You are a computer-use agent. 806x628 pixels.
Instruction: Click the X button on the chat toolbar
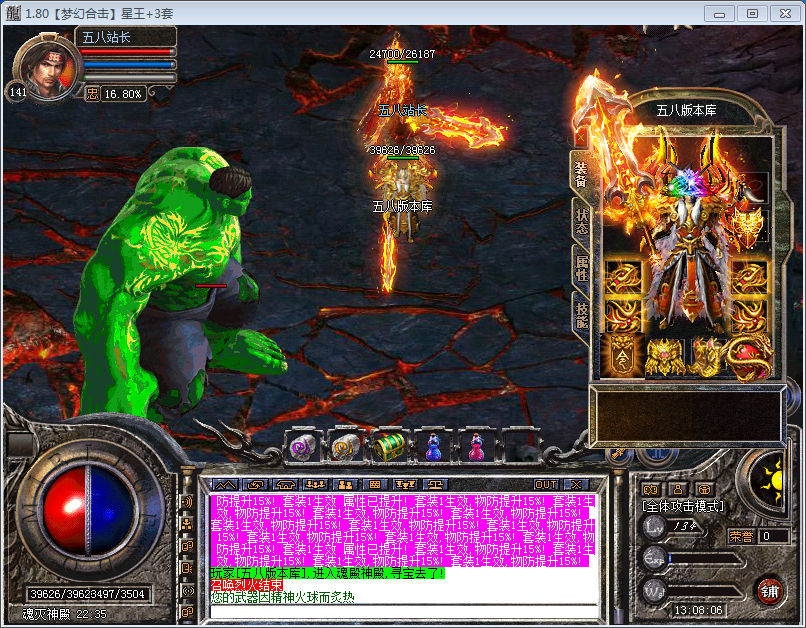coord(576,485)
